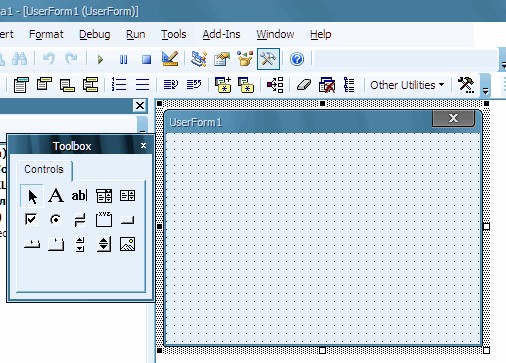Screen dimensions: 506x363
Task: Choose the Frame control in Toolbox
Action: coord(104,220)
